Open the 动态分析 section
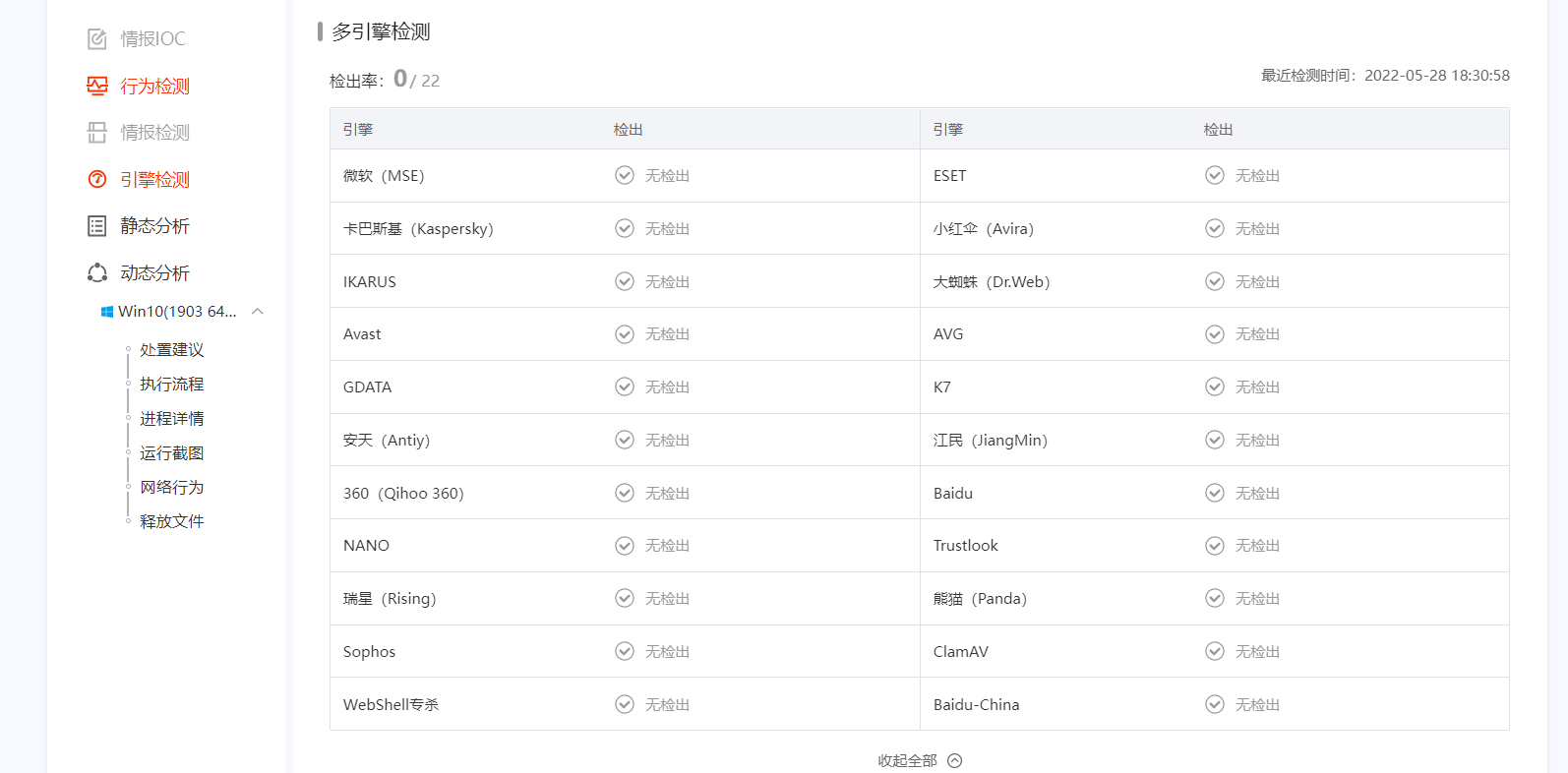 (x=154, y=272)
